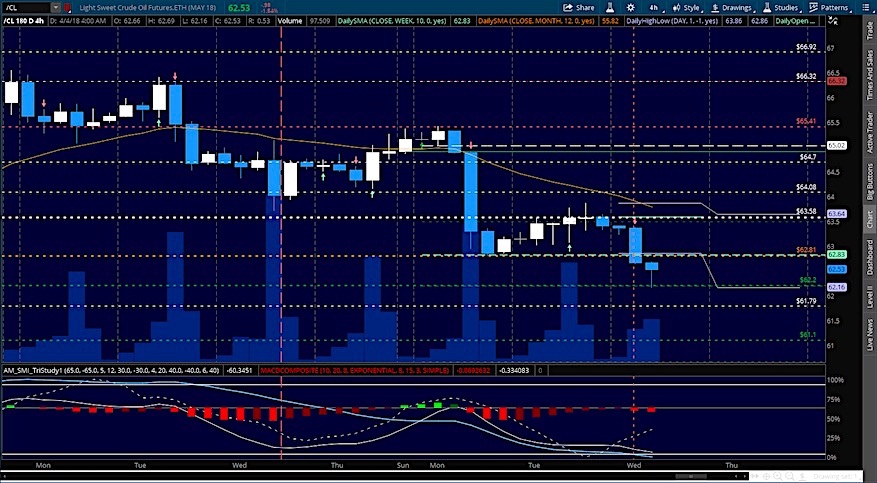The image size is (877, 483).
Task: Open the Style menu
Action: coord(687,7)
